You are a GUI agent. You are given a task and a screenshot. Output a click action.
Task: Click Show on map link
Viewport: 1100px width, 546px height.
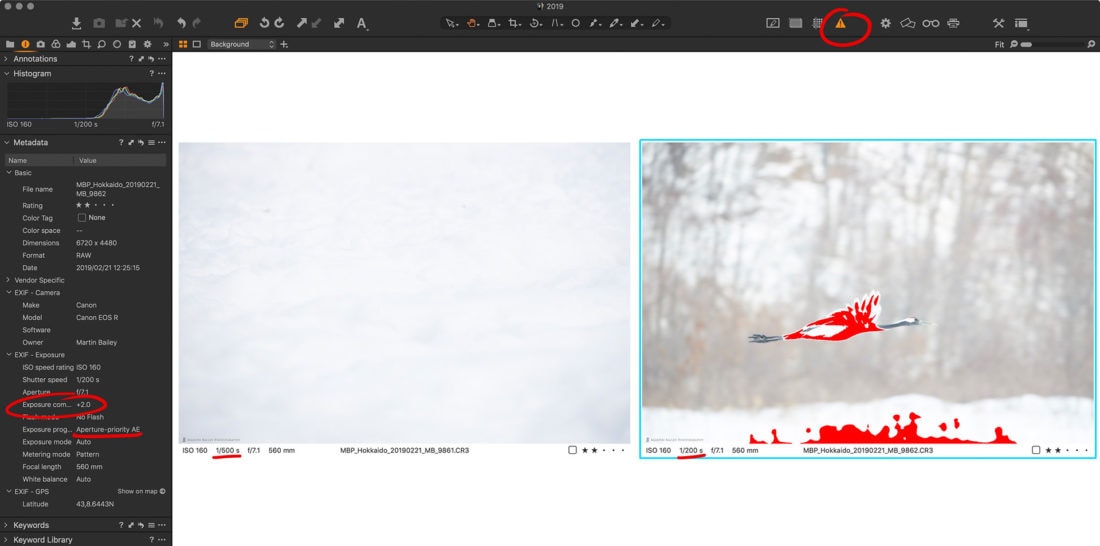[140, 491]
